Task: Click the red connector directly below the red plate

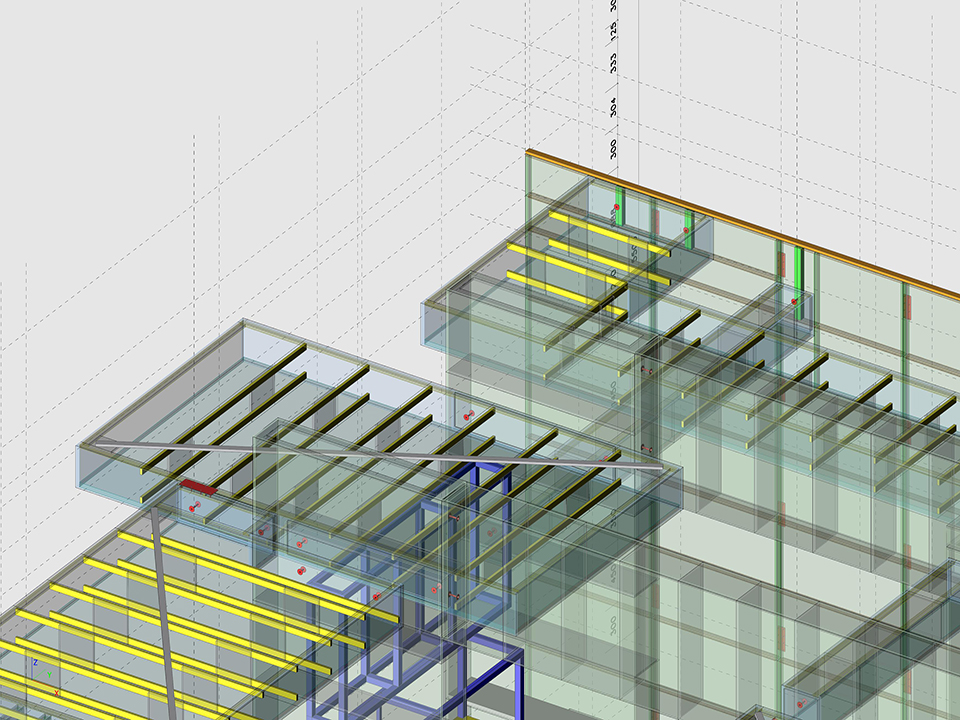Action: coord(194,507)
